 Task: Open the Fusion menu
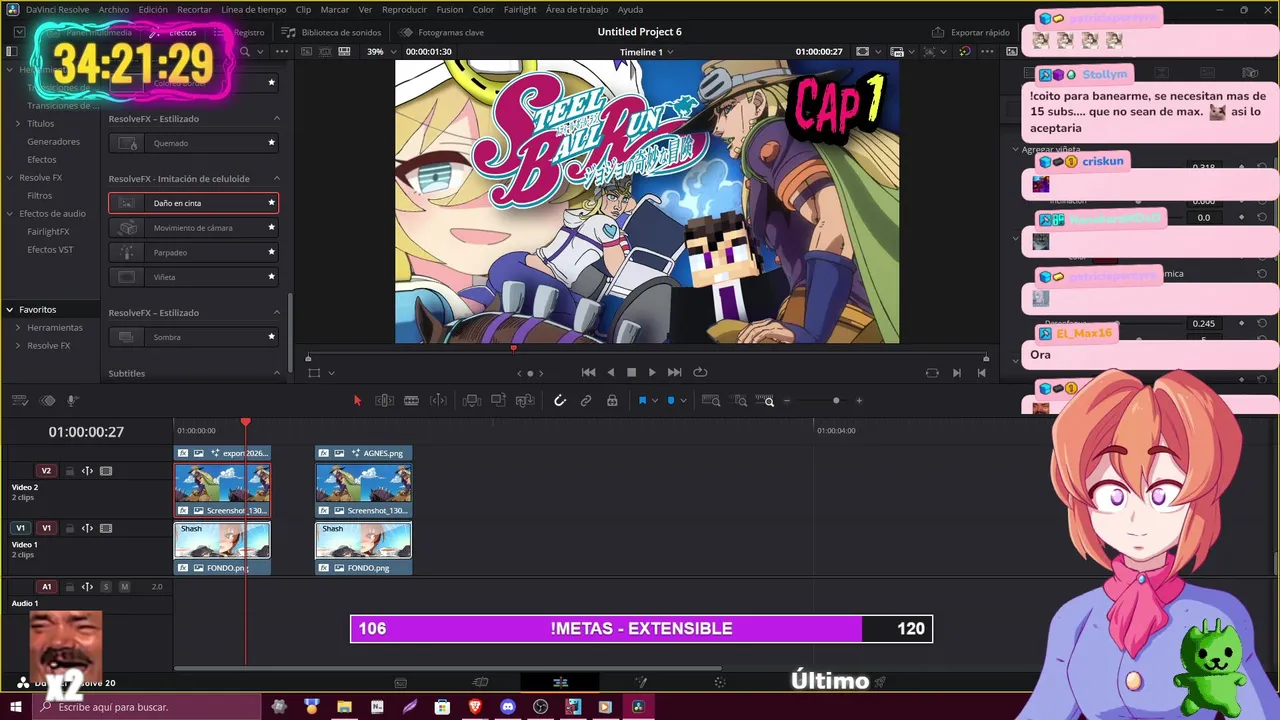[x=450, y=9]
